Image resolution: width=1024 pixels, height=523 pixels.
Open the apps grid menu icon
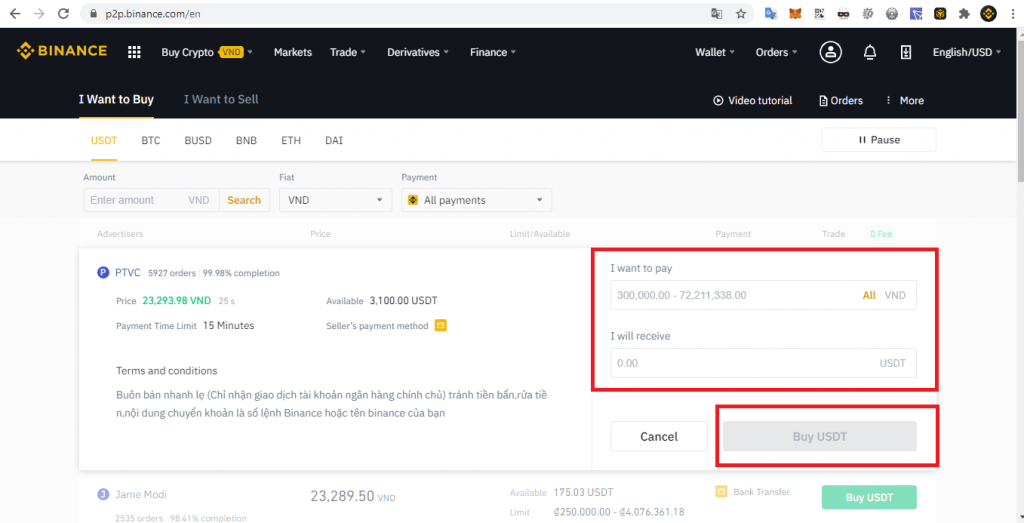[x=134, y=52]
